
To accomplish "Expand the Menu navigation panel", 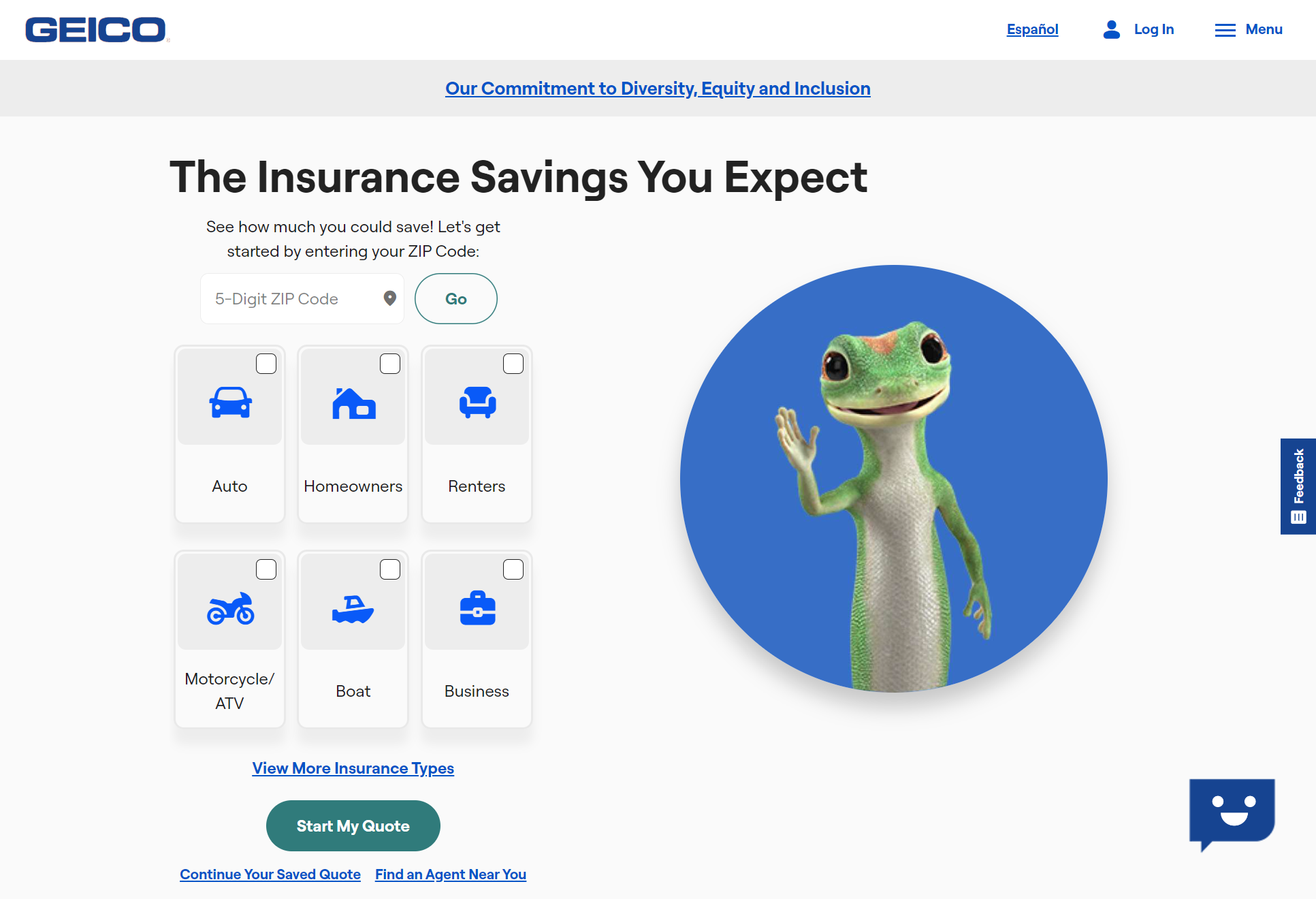I will (x=1248, y=30).
